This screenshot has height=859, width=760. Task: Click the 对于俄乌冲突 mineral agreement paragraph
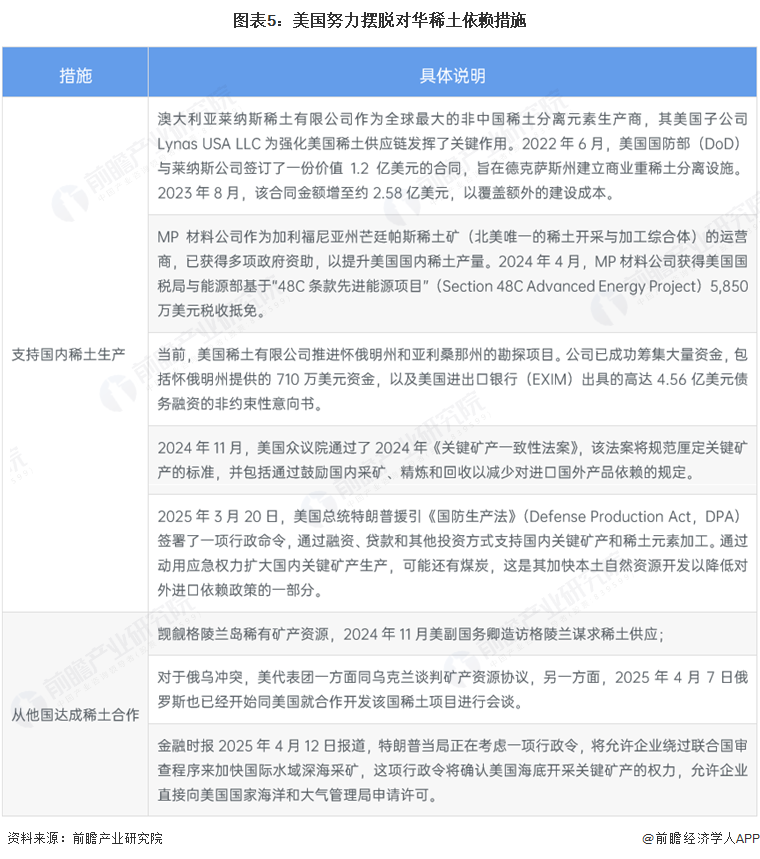click(453, 689)
